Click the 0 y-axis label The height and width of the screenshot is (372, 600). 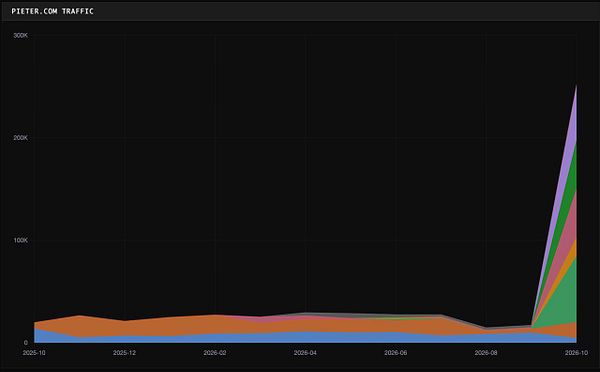(x=26, y=343)
